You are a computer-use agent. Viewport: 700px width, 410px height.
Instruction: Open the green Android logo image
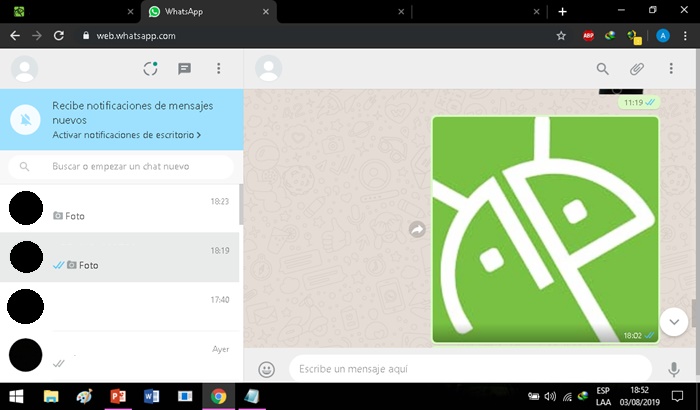(546, 230)
